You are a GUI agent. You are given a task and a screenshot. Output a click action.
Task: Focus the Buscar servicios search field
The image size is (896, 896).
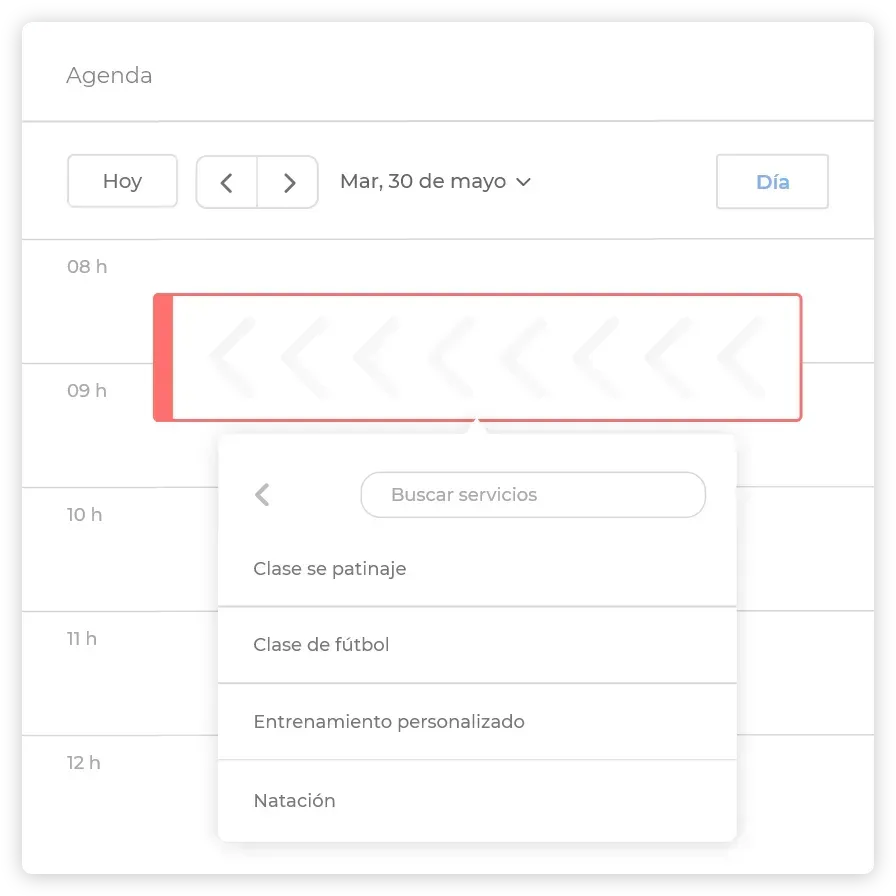[533, 495]
